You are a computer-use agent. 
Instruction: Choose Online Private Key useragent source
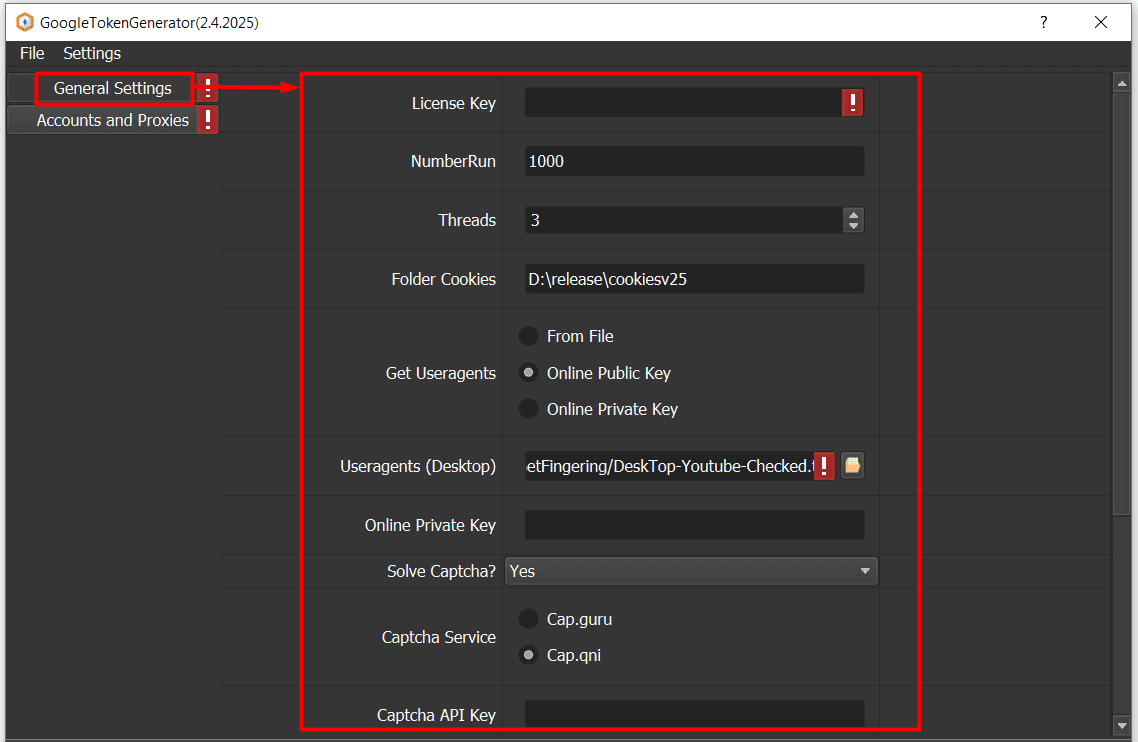pyautogui.click(x=528, y=409)
